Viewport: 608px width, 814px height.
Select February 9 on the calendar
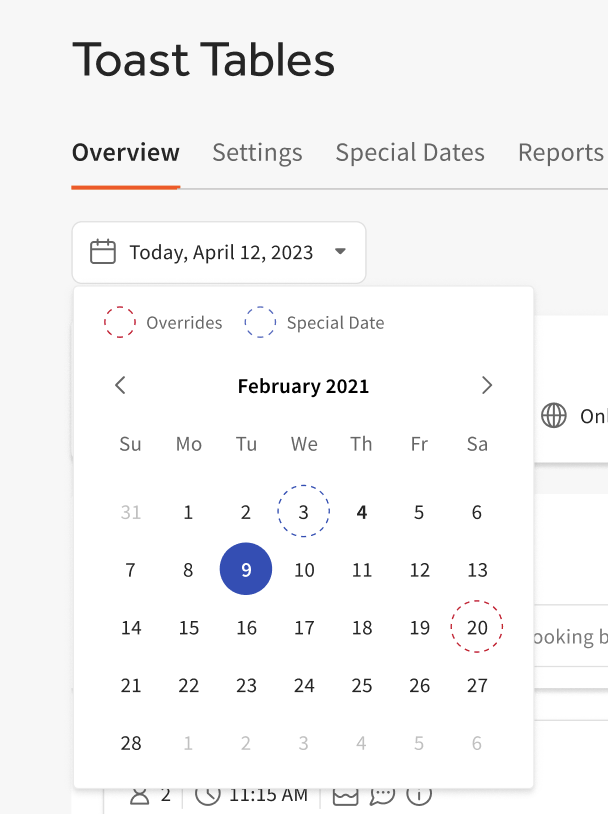point(246,569)
